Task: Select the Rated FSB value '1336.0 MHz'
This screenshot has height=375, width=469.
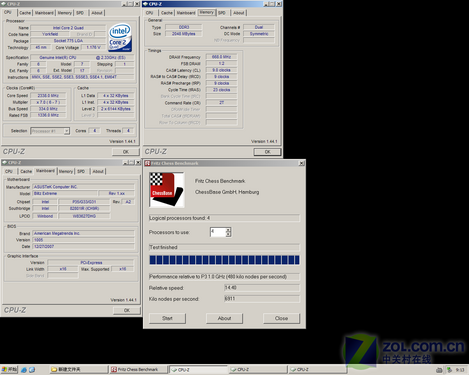Action: pyautogui.click(x=48, y=115)
